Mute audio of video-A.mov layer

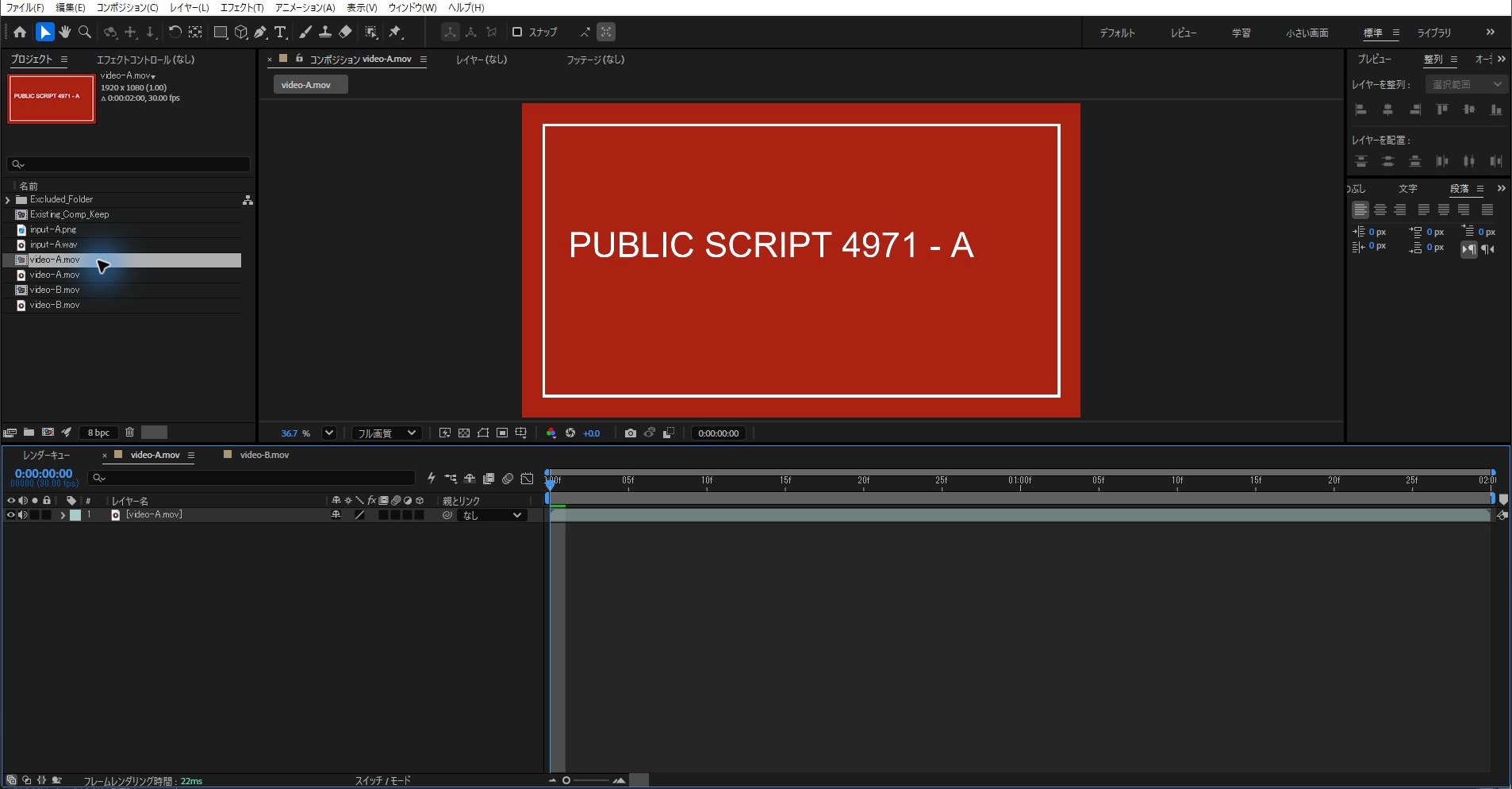pos(23,515)
